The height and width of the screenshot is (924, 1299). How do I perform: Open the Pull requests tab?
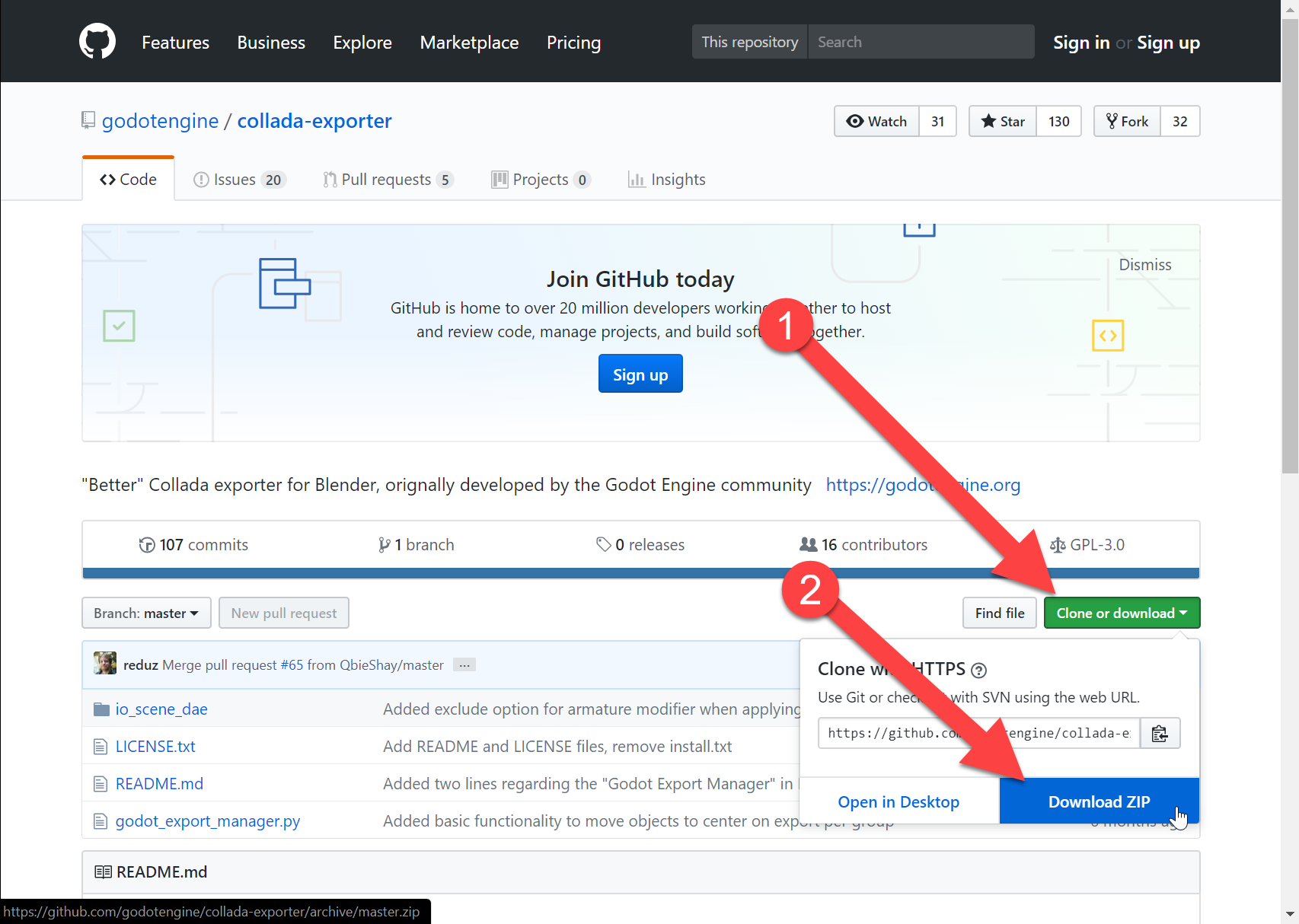coord(388,180)
